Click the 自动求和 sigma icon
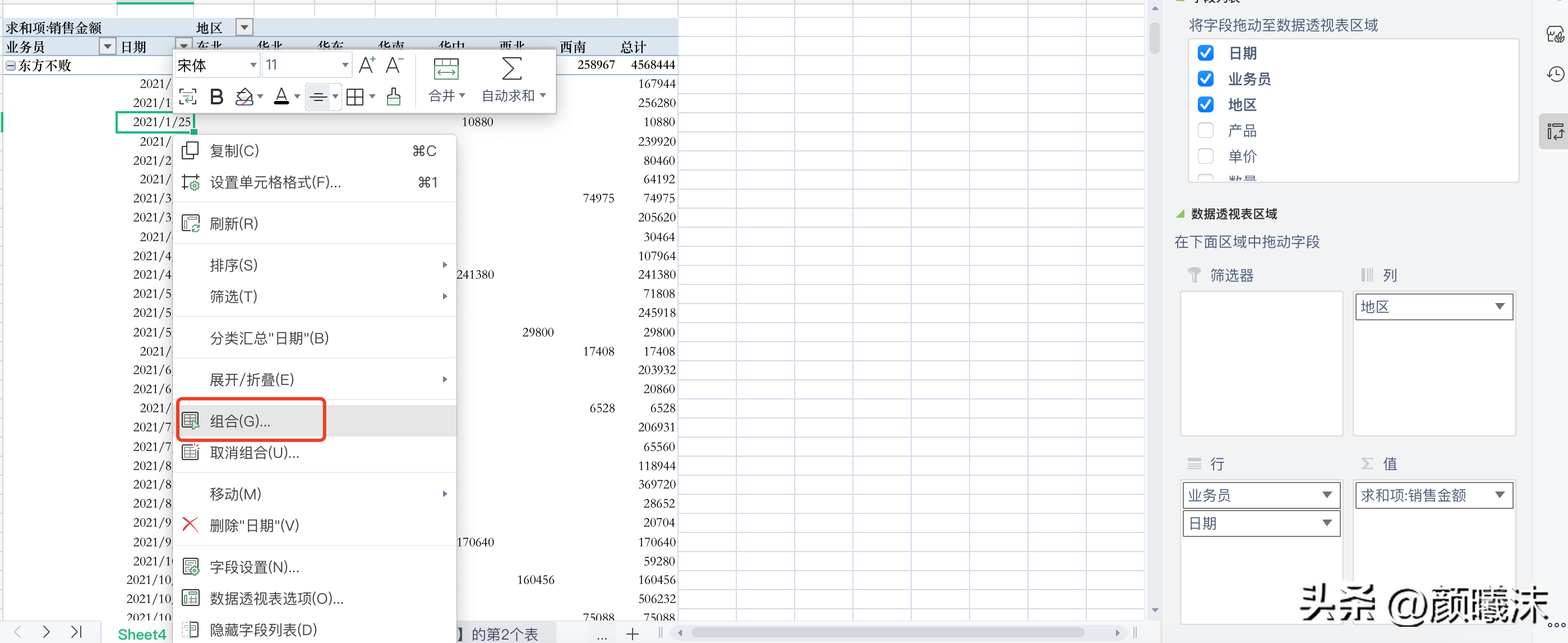 pos(511,69)
